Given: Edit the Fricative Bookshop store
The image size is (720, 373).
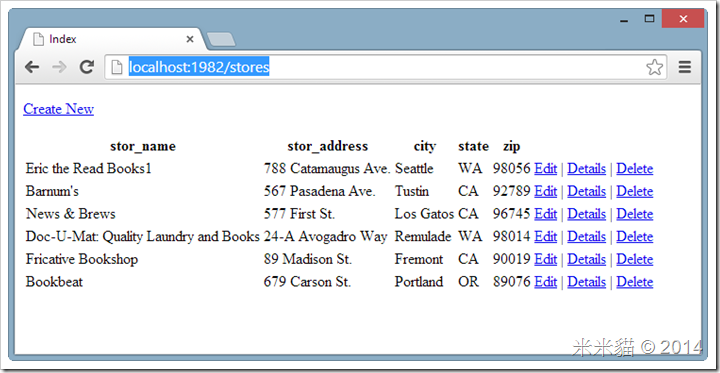Looking at the screenshot, I should 546,259.
